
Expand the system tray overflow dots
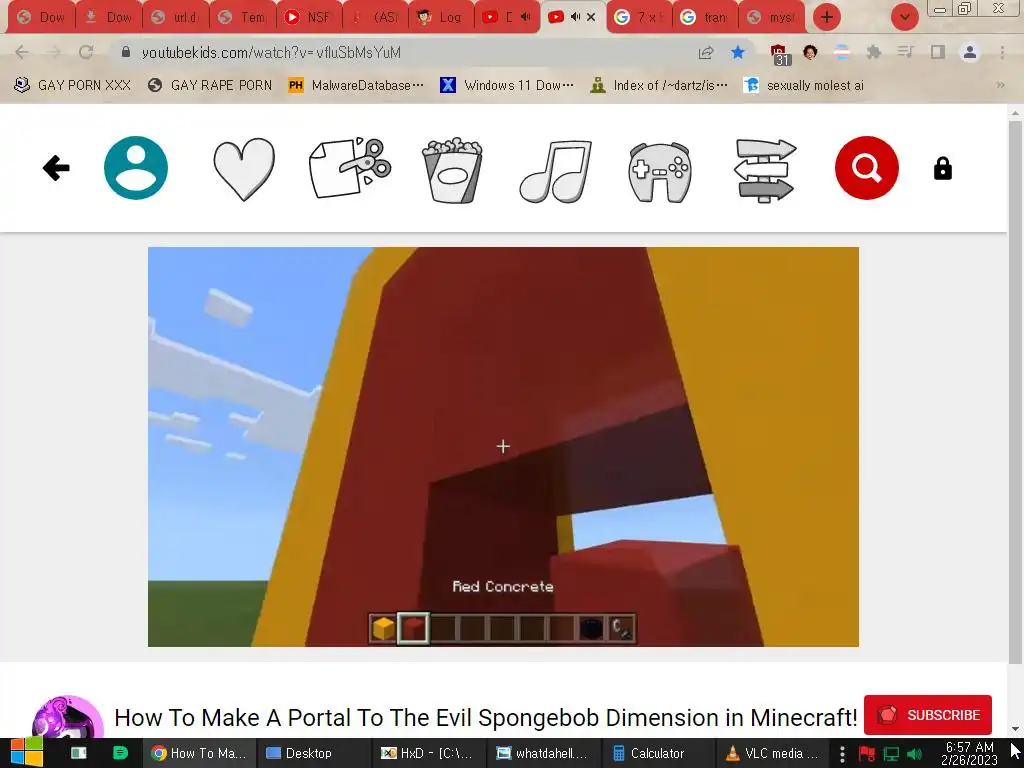click(842, 754)
